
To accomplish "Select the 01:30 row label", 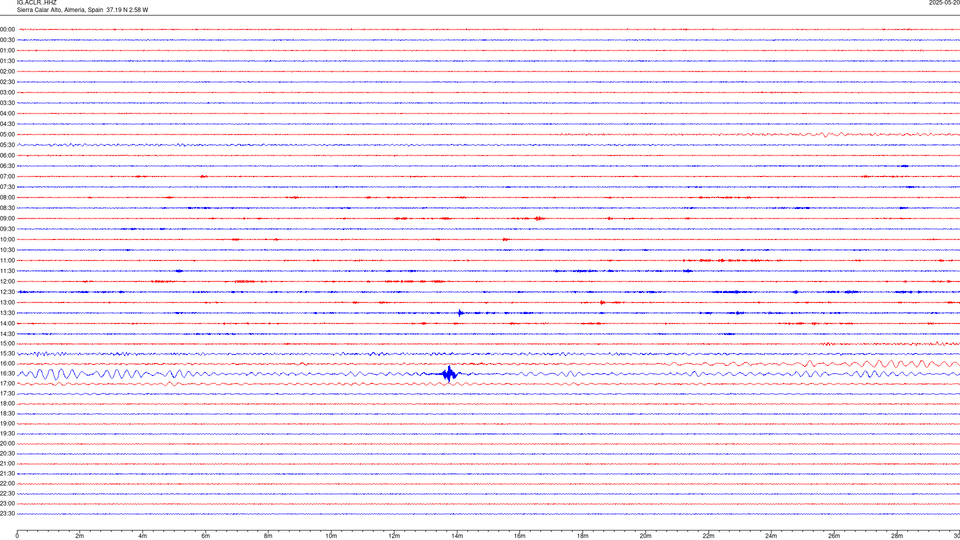I will (7, 61).
